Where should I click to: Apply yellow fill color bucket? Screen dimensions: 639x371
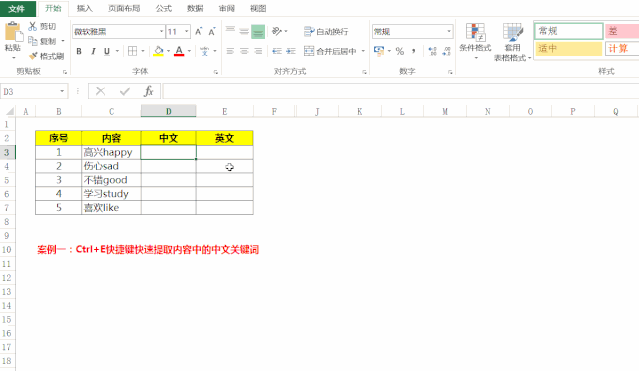coord(159,51)
